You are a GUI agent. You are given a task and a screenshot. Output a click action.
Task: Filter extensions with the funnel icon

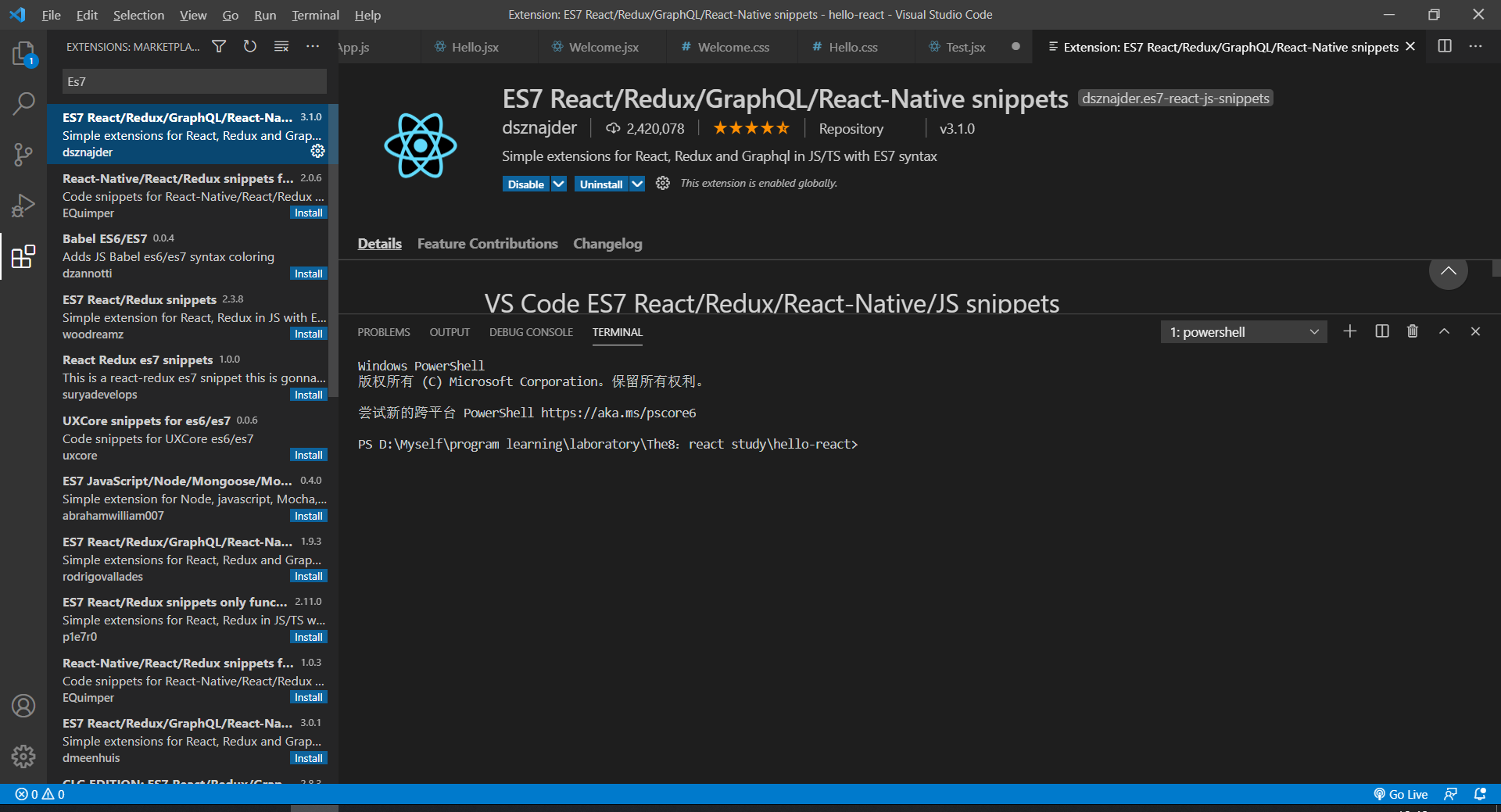point(219,47)
